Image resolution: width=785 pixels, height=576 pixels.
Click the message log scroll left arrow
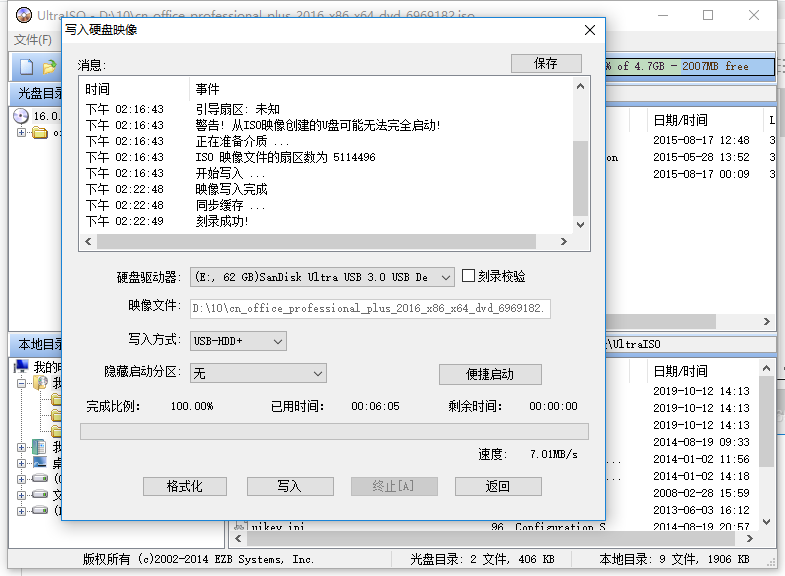click(89, 242)
